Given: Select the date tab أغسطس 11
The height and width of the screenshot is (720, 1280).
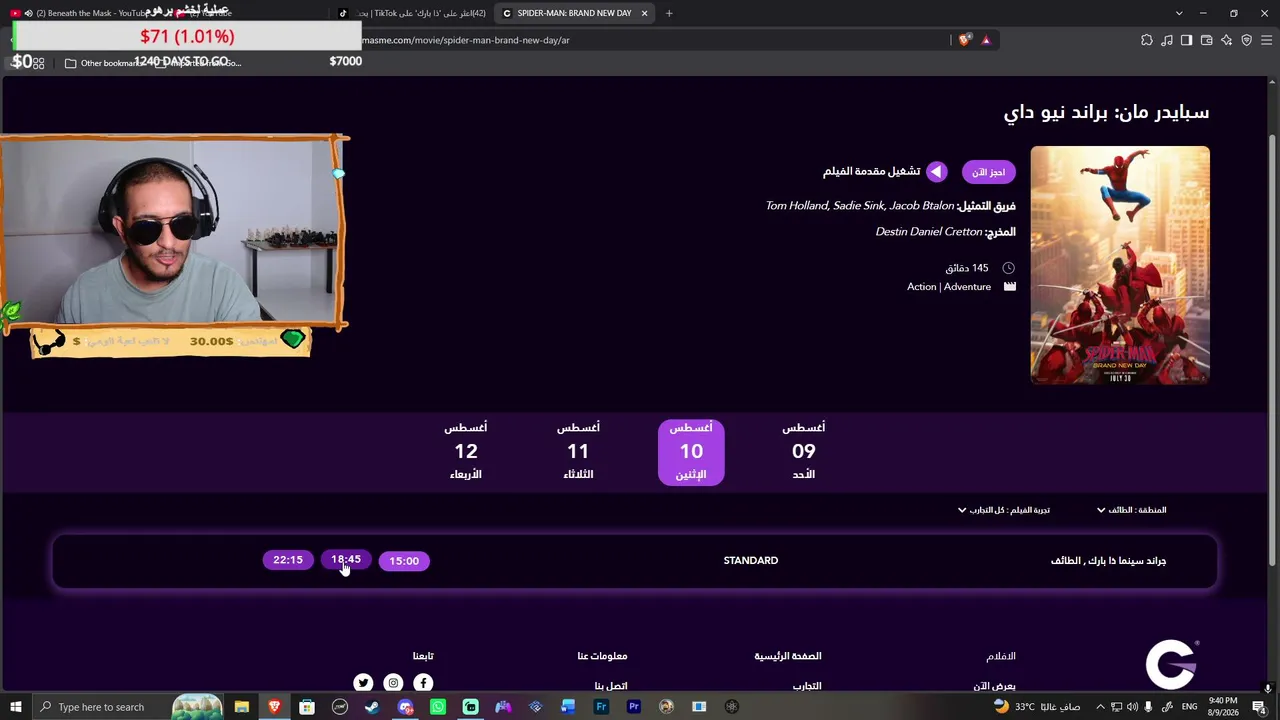Looking at the screenshot, I should click(x=578, y=452).
